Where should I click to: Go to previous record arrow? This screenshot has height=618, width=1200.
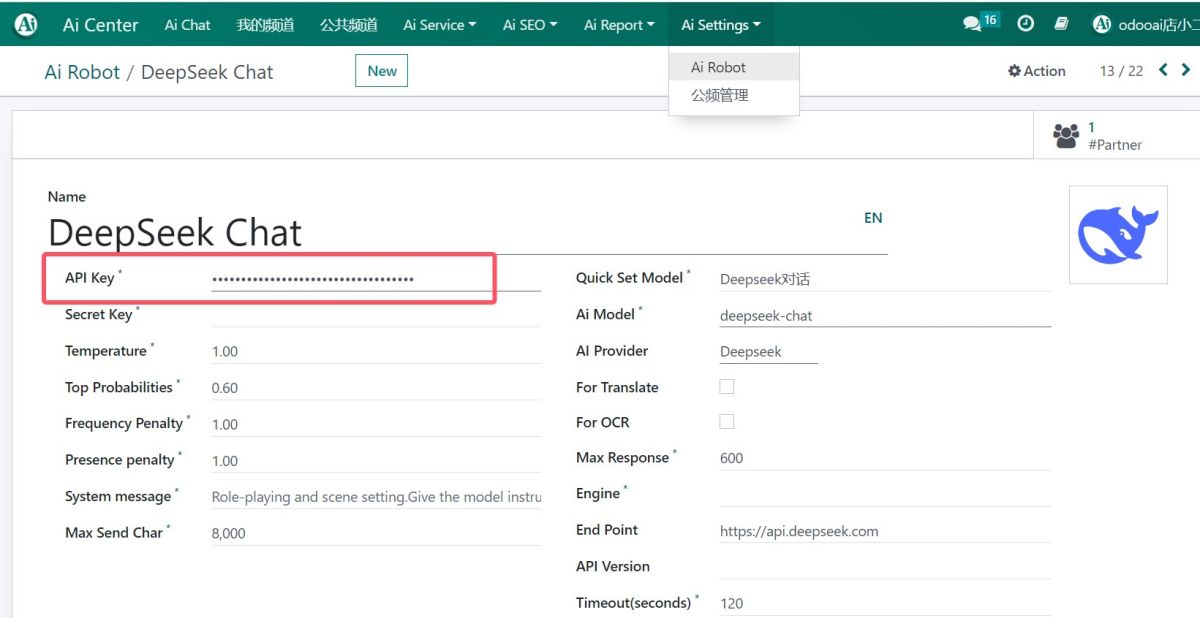tap(1163, 70)
